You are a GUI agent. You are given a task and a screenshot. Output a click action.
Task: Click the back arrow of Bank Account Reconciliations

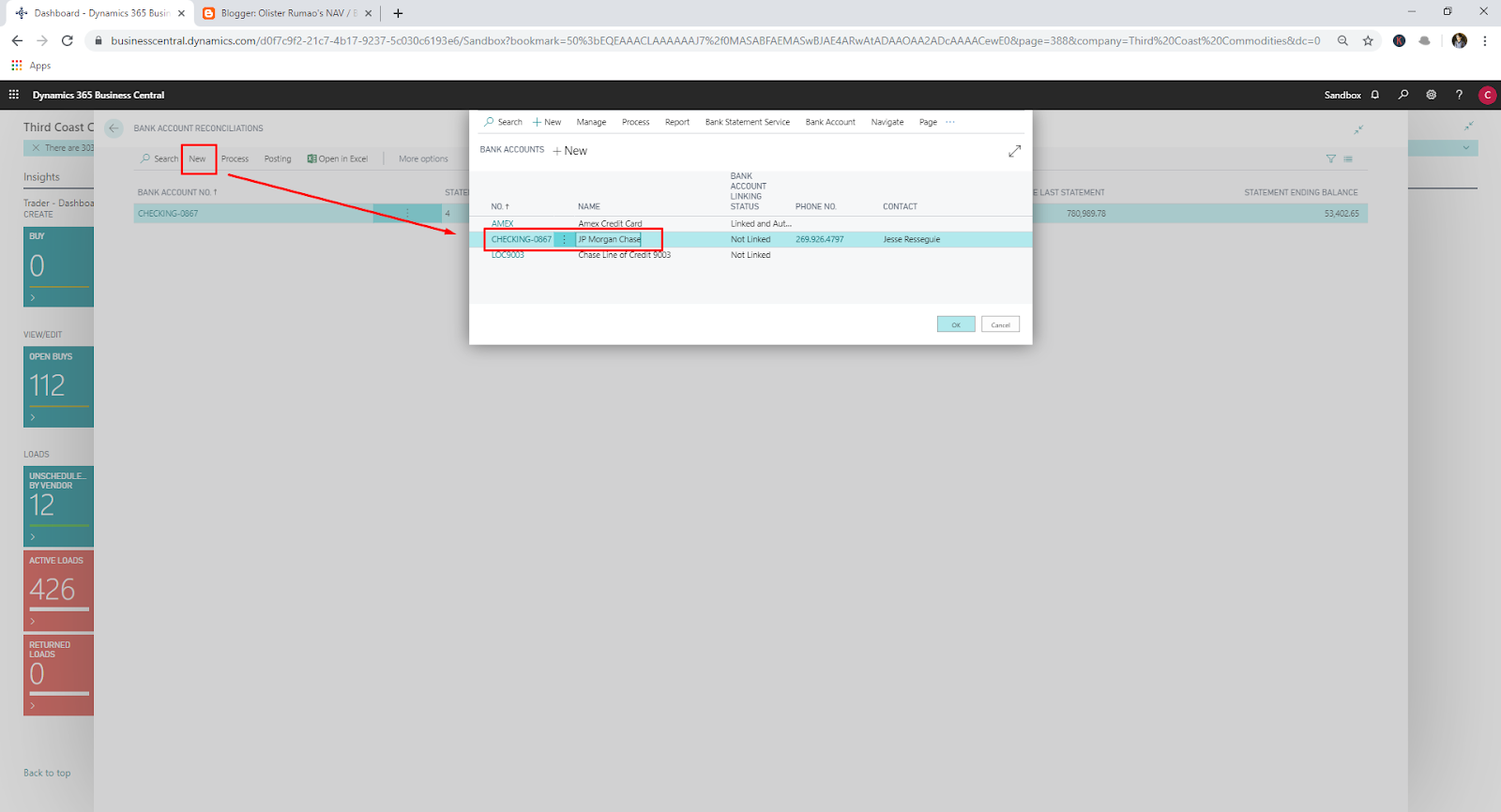(x=114, y=128)
